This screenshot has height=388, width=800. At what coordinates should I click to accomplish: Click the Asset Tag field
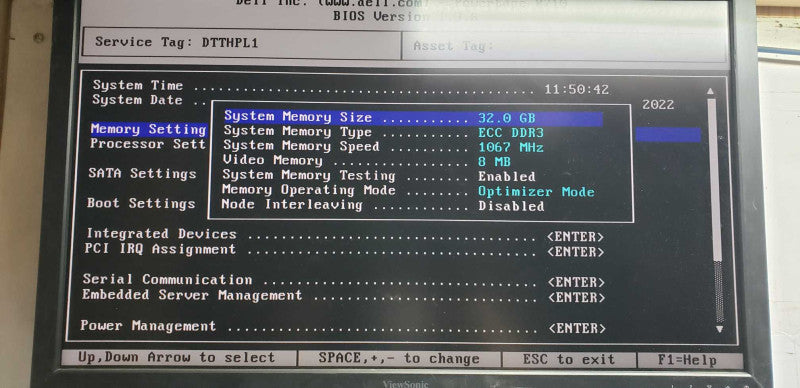pyautogui.click(x=565, y=47)
